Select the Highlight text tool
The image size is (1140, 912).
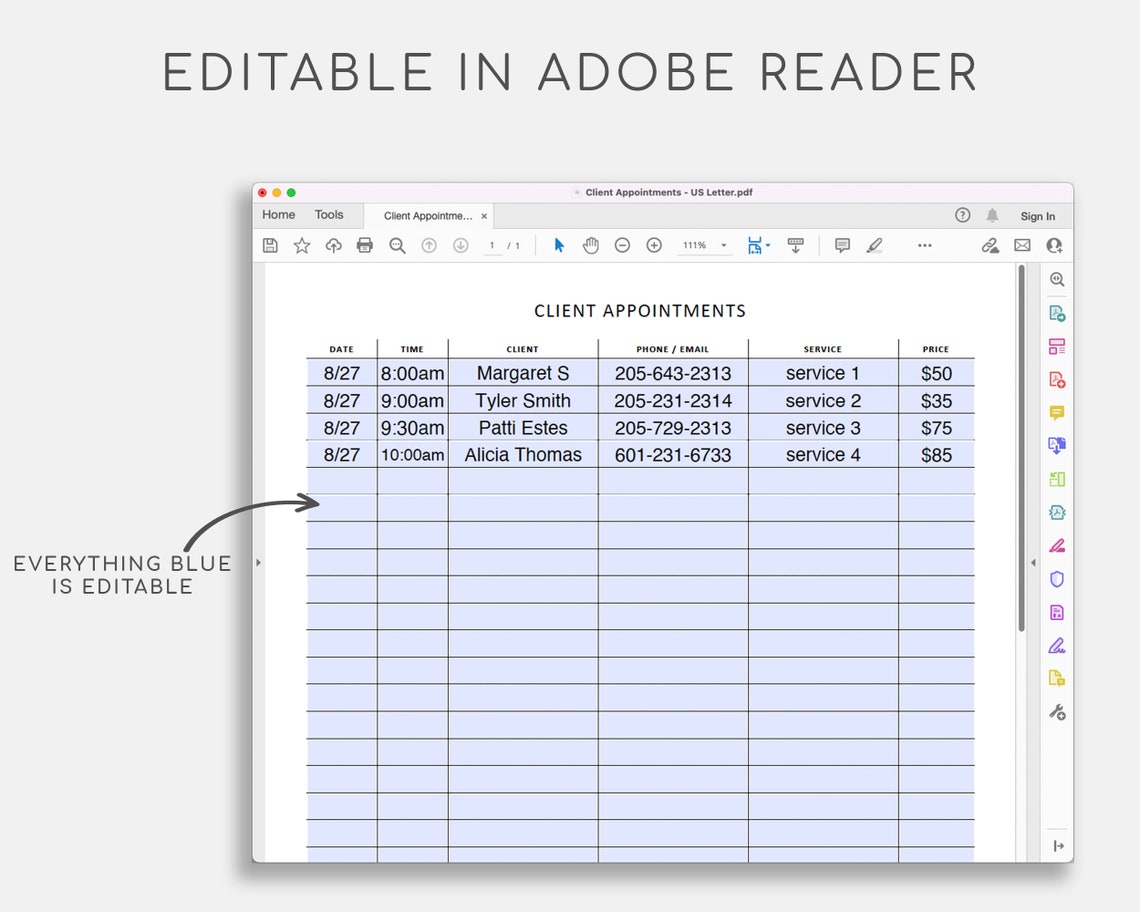[874, 245]
